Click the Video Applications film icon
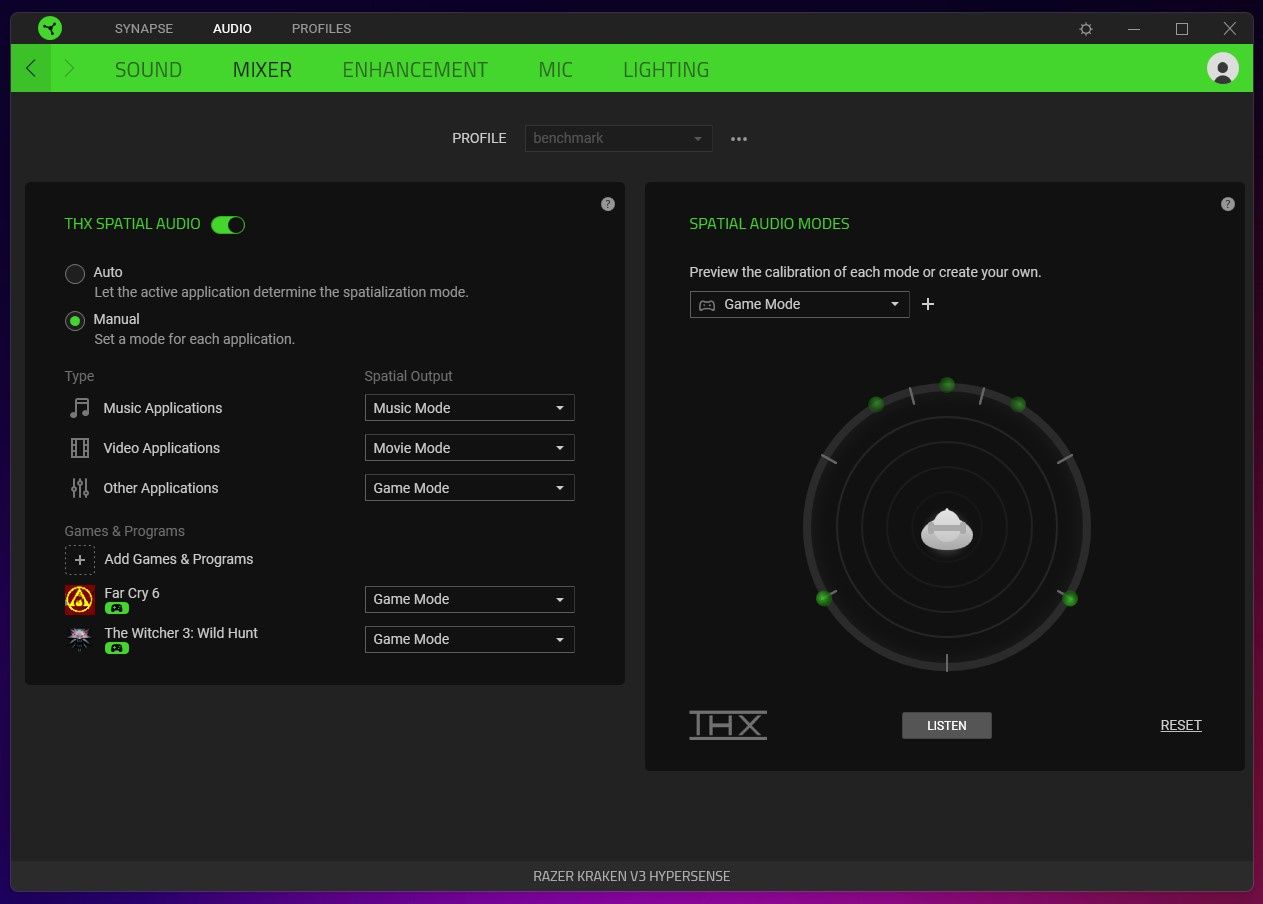The width and height of the screenshot is (1263, 904). pos(80,448)
